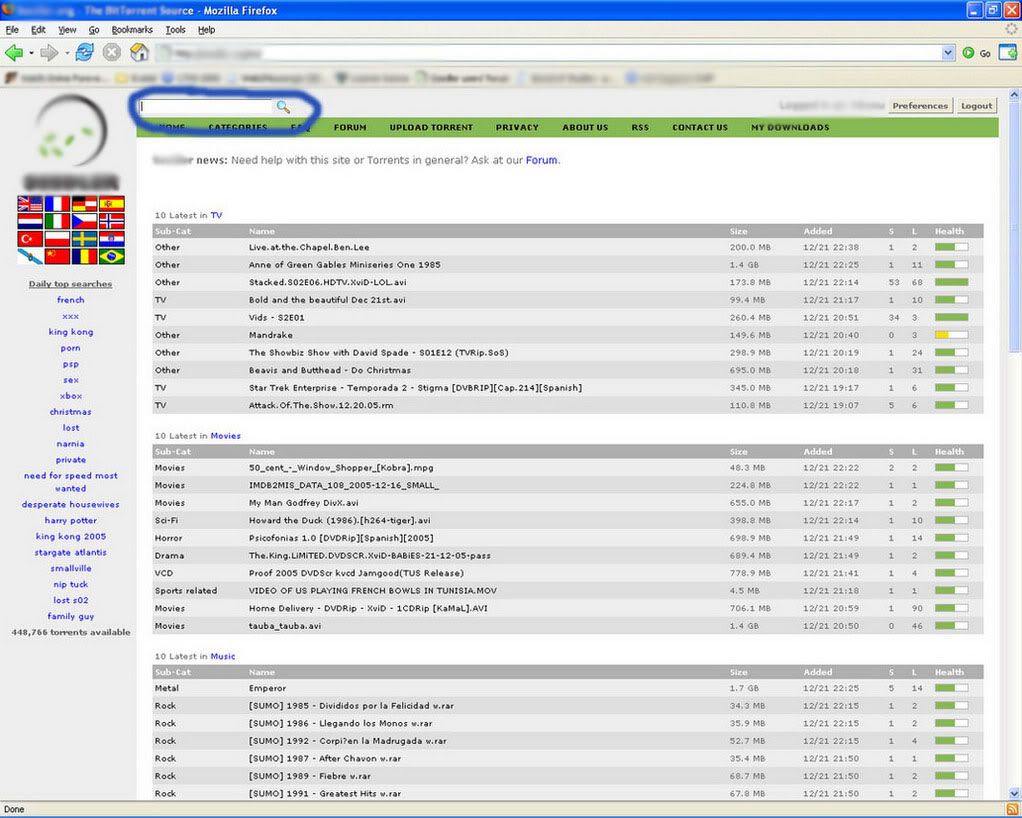The height and width of the screenshot is (818, 1022).
Task: Select the Turkish flag
Action: (30, 239)
